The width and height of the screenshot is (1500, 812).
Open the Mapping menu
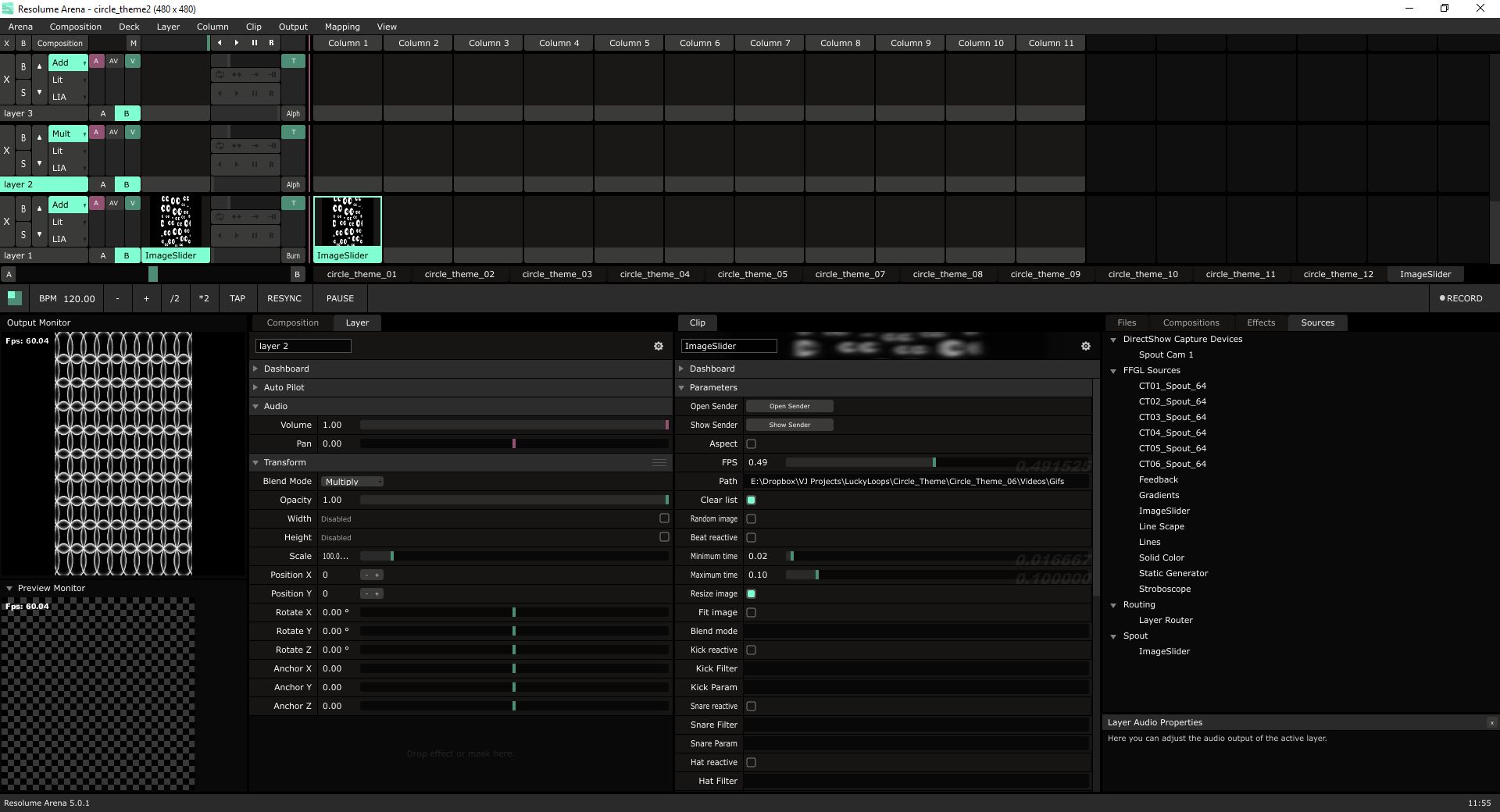coord(342,27)
